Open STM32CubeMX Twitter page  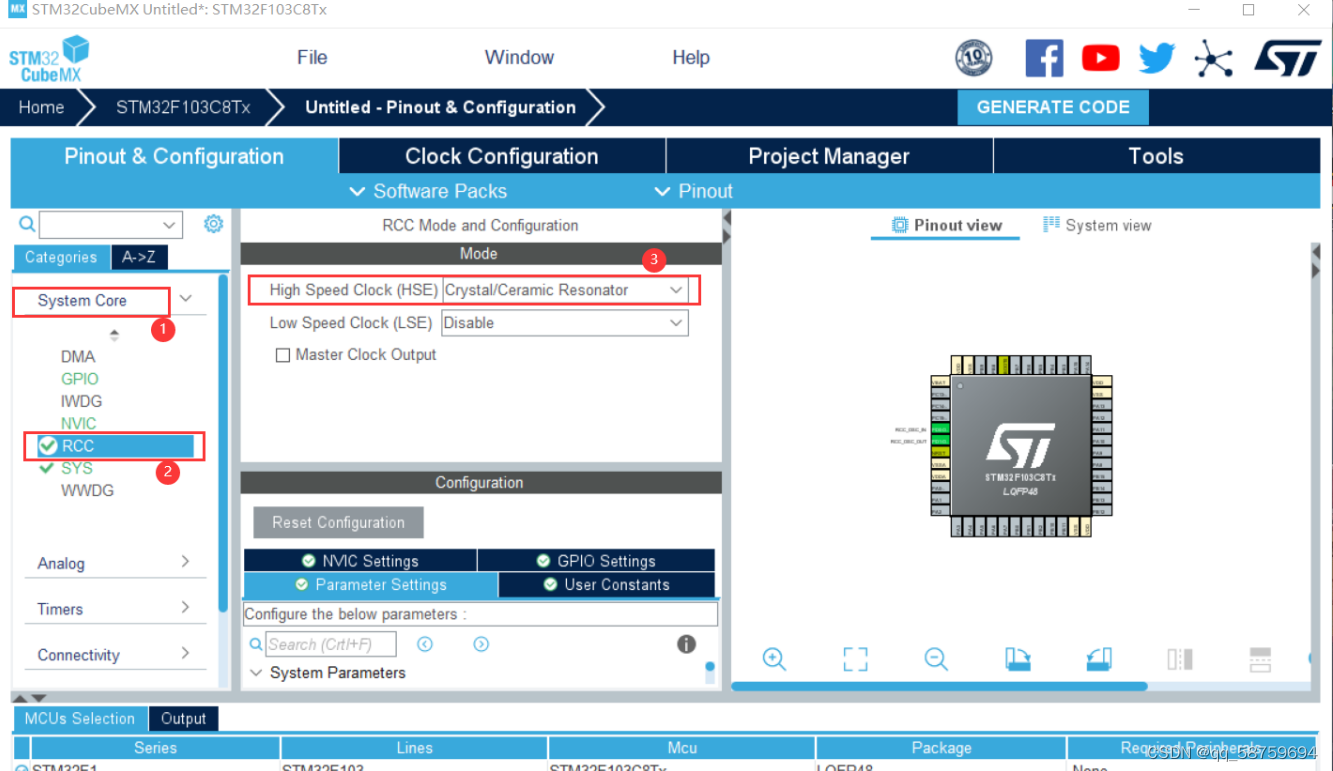pos(1157,57)
